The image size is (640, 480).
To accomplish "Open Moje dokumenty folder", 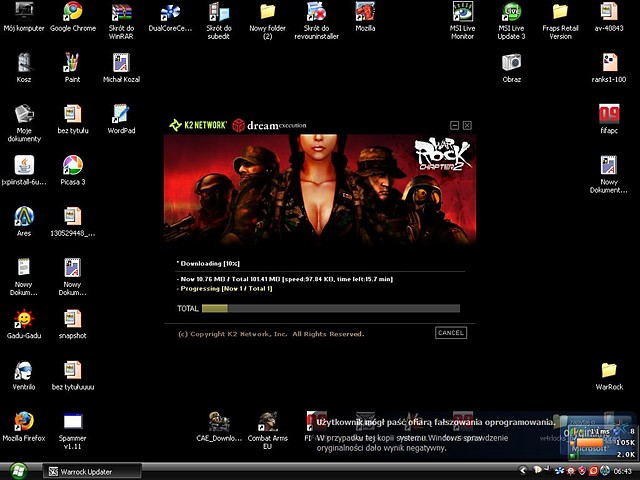I will pyautogui.click(x=24, y=123).
